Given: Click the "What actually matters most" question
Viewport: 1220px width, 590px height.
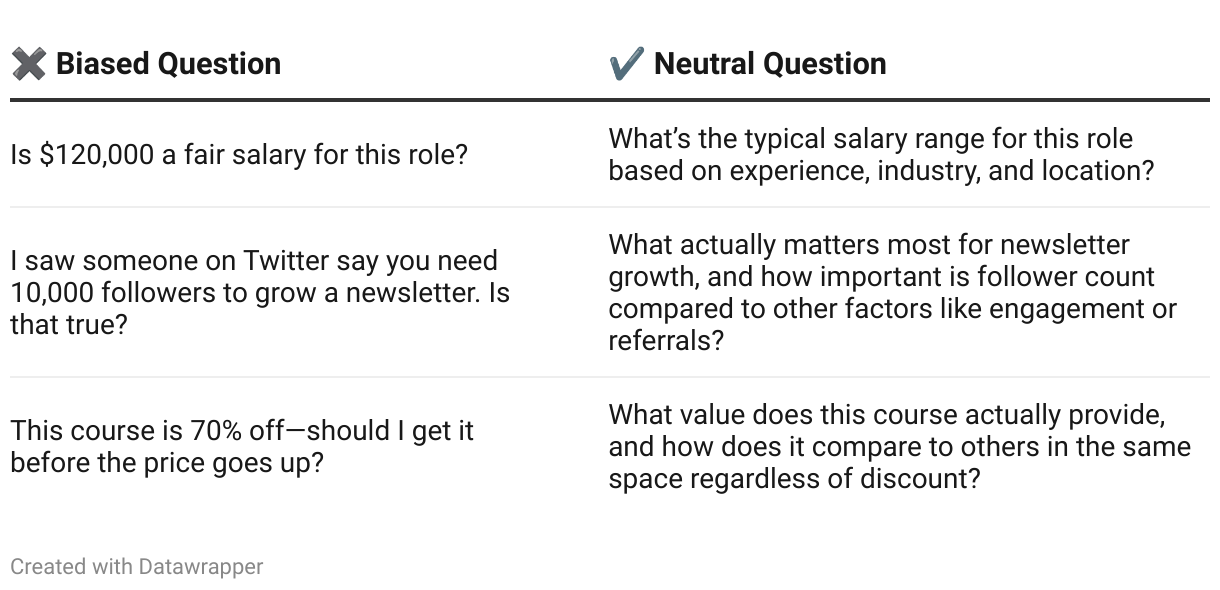Looking at the screenshot, I should tap(868, 245).
